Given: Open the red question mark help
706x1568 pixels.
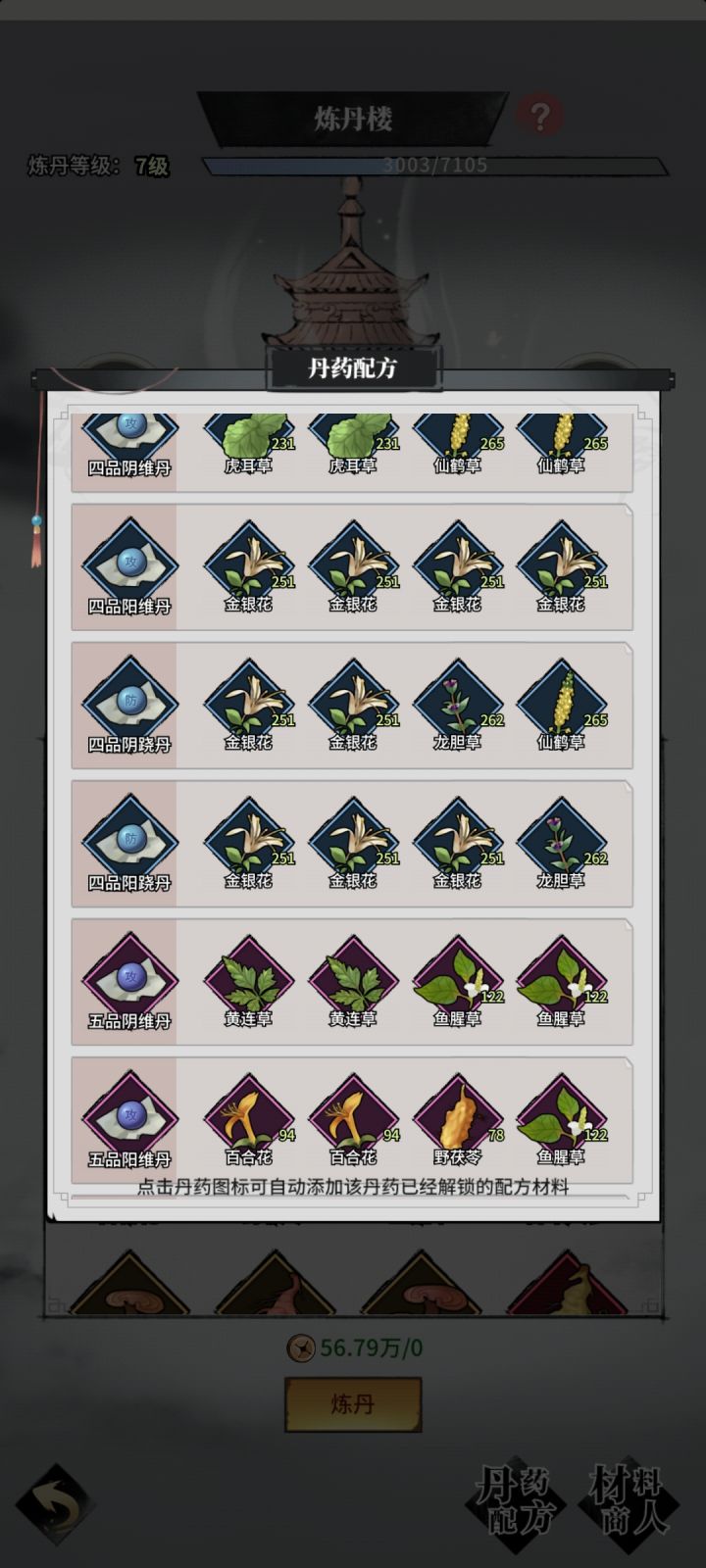Looking at the screenshot, I should click(x=538, y=117).
